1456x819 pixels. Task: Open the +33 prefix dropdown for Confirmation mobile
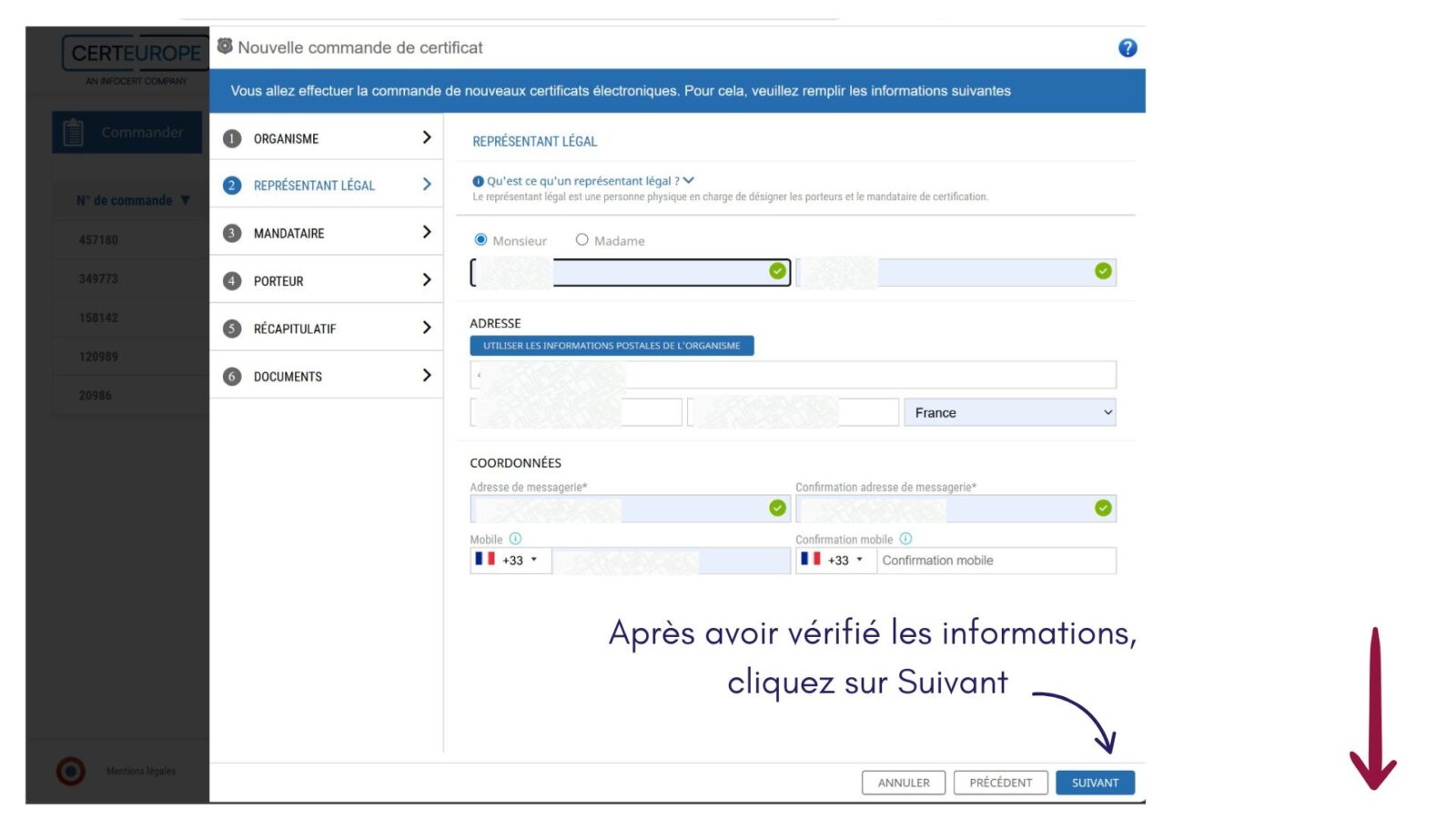click(834, 561)
